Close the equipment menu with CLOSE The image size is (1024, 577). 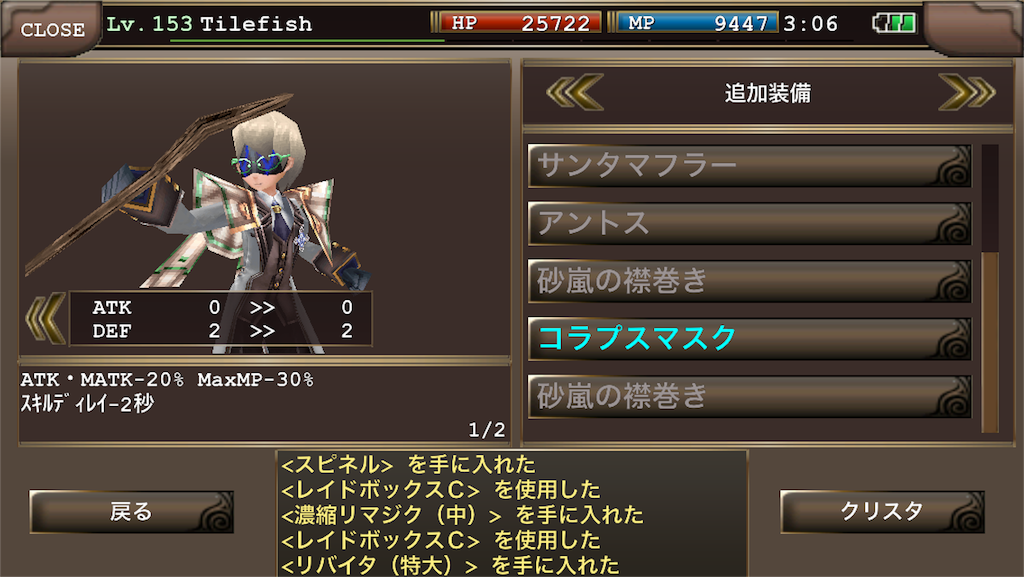52,29
